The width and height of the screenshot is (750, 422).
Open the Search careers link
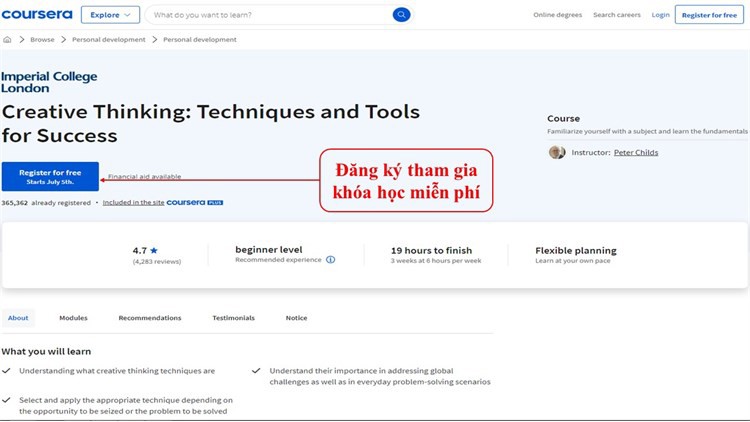click(617, 15)
